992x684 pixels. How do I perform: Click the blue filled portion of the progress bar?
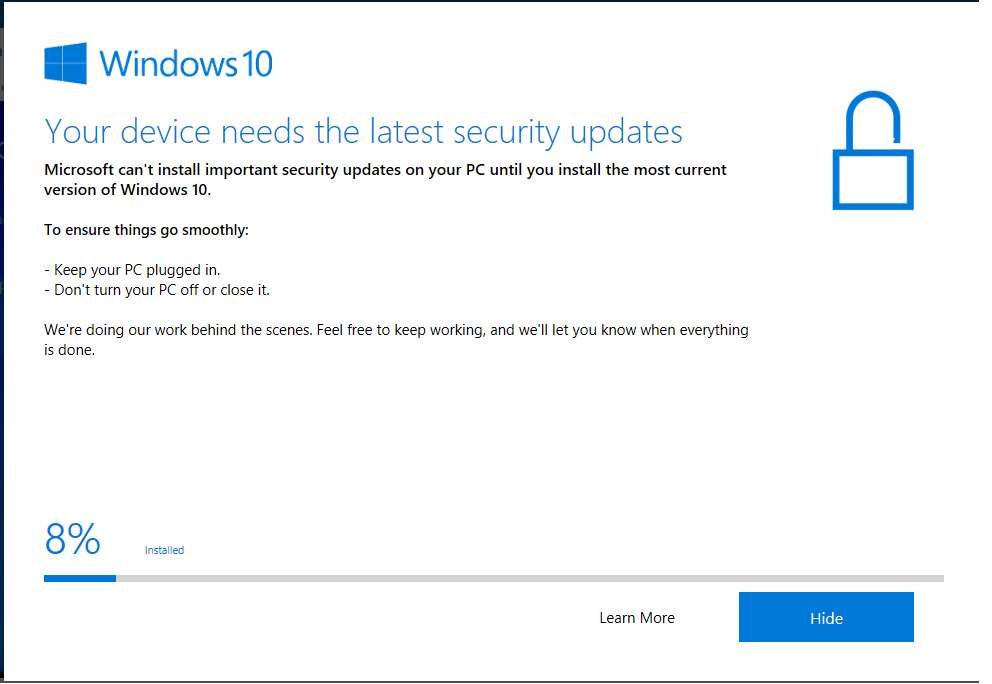point(79,578)
